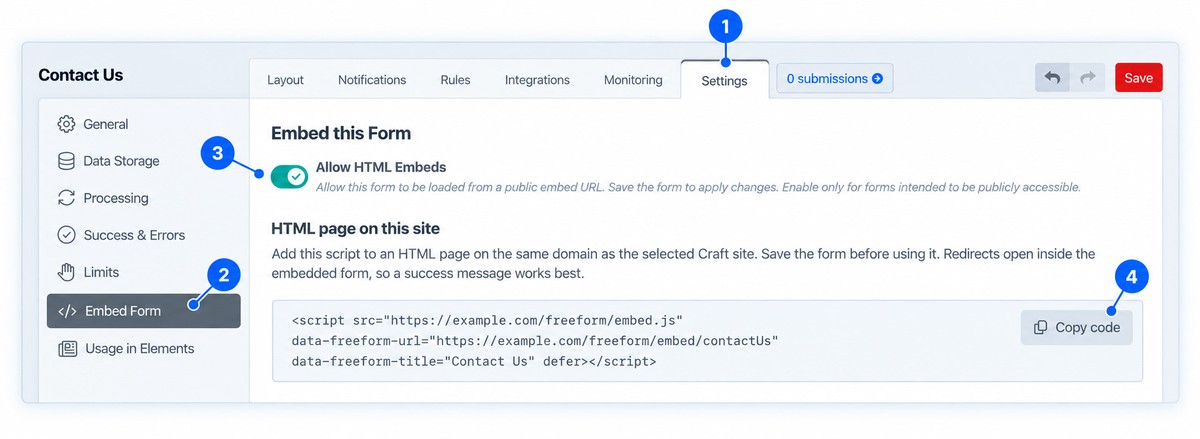Click the 'Contact Us' form title

pyautogui.click(x=80, y=75)
